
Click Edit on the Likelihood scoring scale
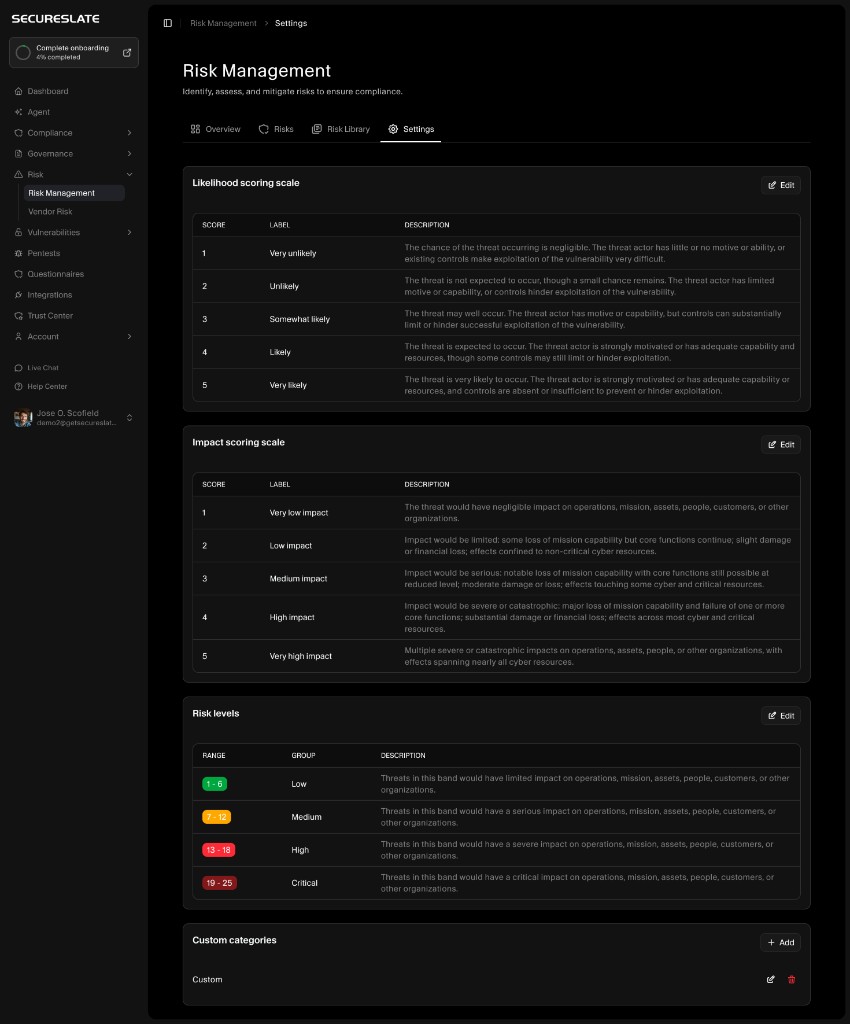point(780,185)
